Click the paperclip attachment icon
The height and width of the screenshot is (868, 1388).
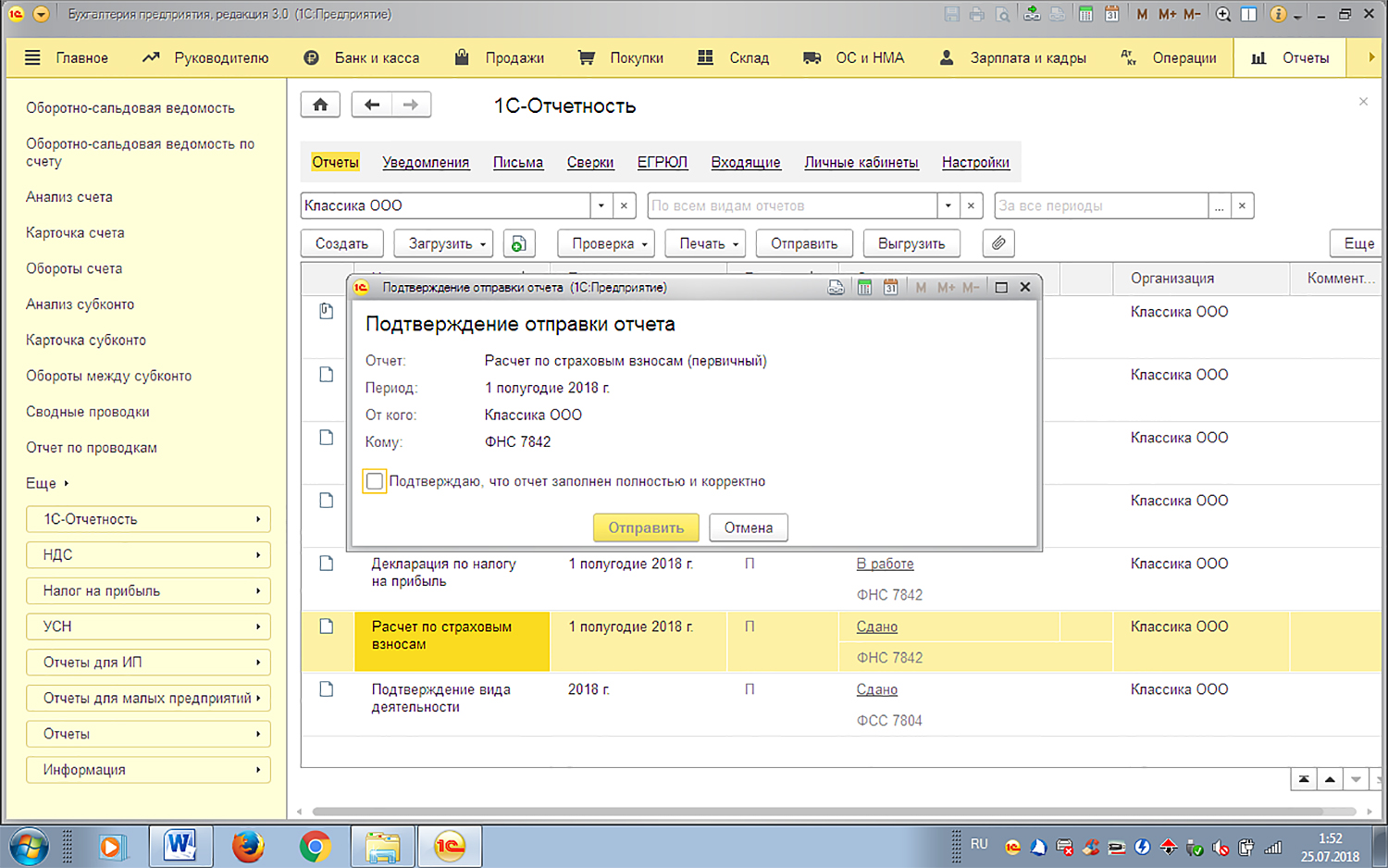998,243
